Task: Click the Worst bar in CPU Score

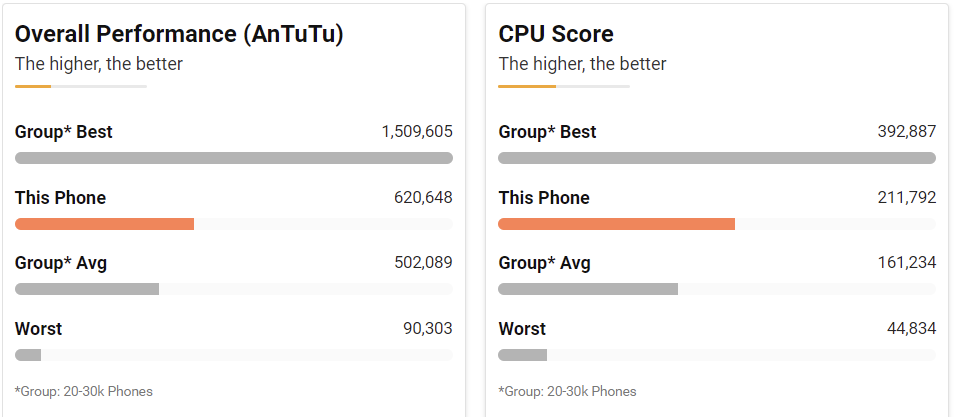Action: [x=522, y=355]
